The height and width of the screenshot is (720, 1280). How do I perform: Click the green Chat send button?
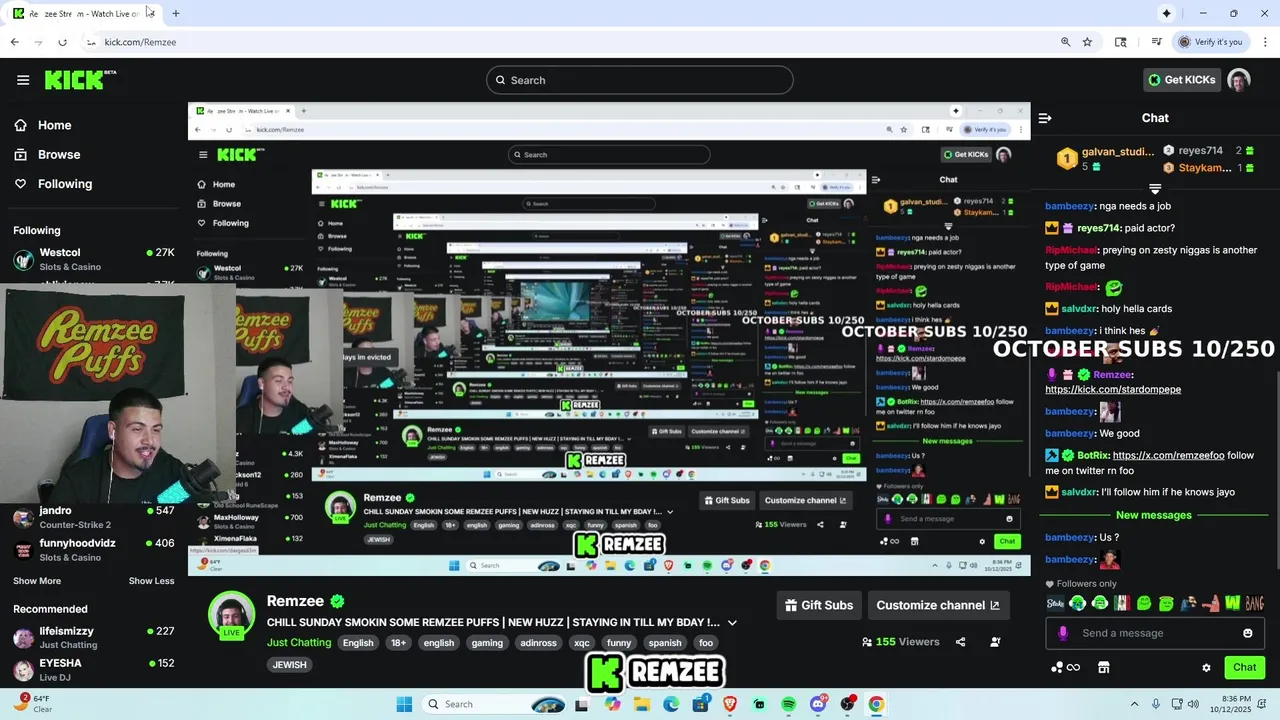(x=1244, y=667)
